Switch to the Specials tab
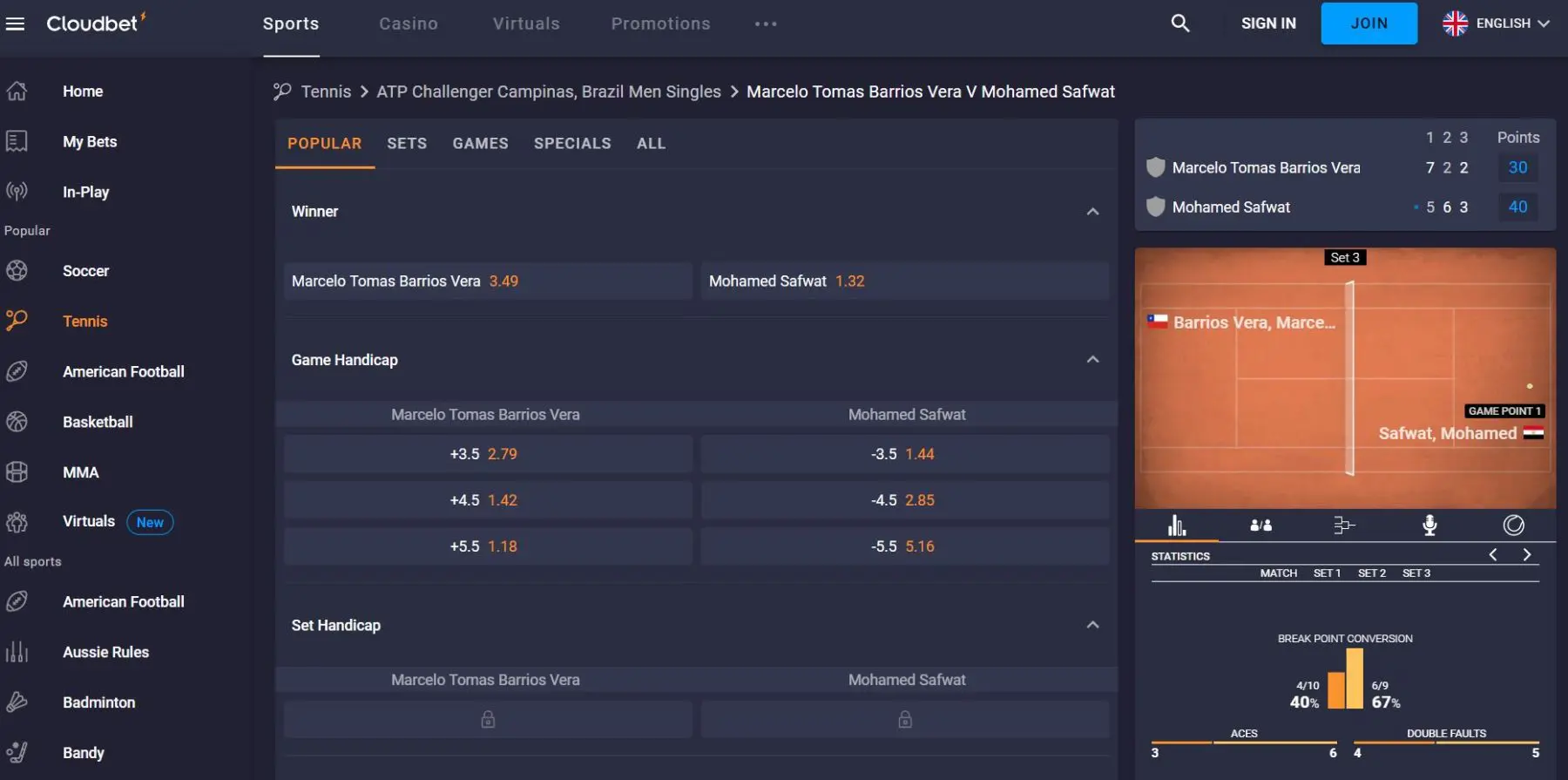This screenshot has width=1568, height=780. [572, 143]
